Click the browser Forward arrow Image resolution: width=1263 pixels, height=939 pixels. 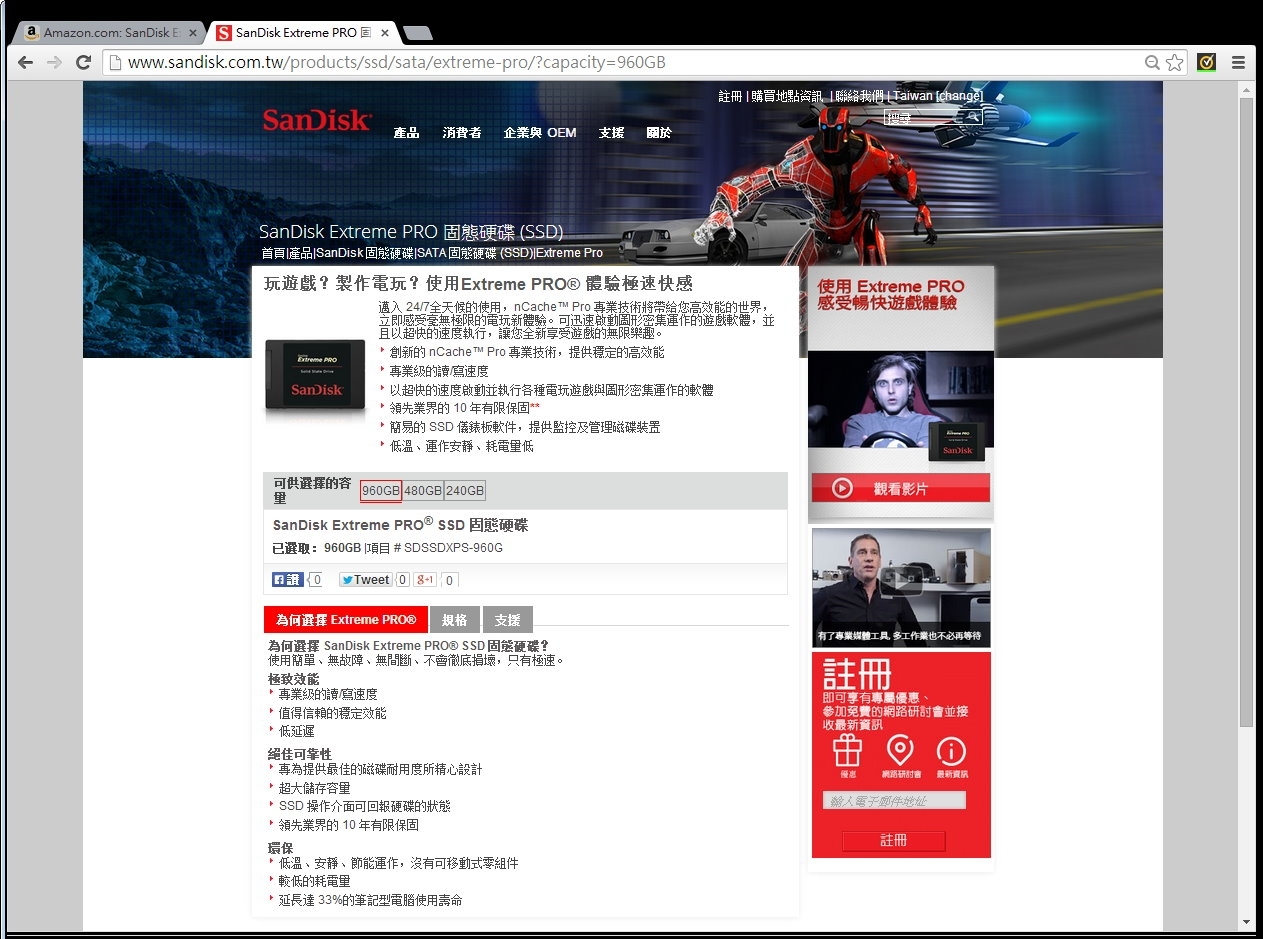(55, 62)
